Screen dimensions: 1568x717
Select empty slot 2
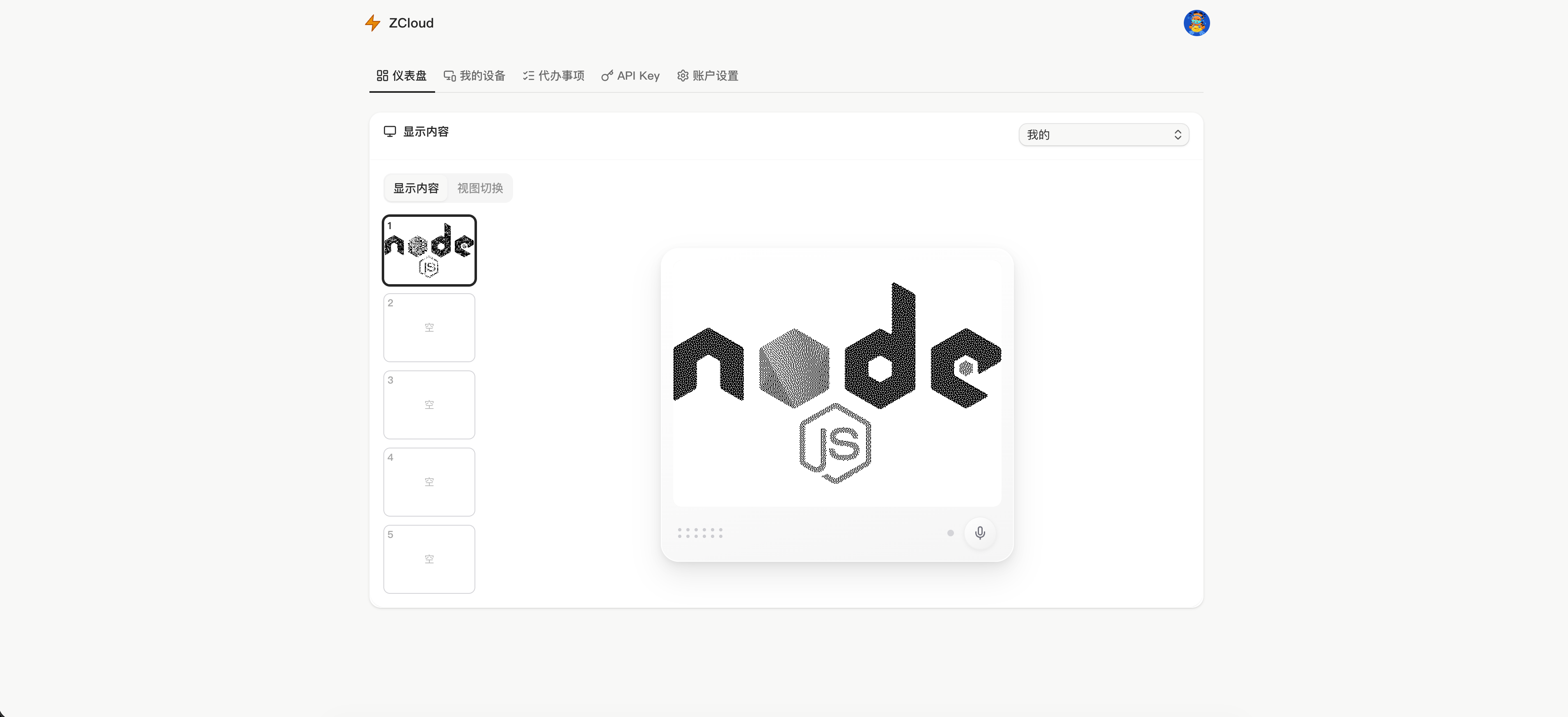429,328
